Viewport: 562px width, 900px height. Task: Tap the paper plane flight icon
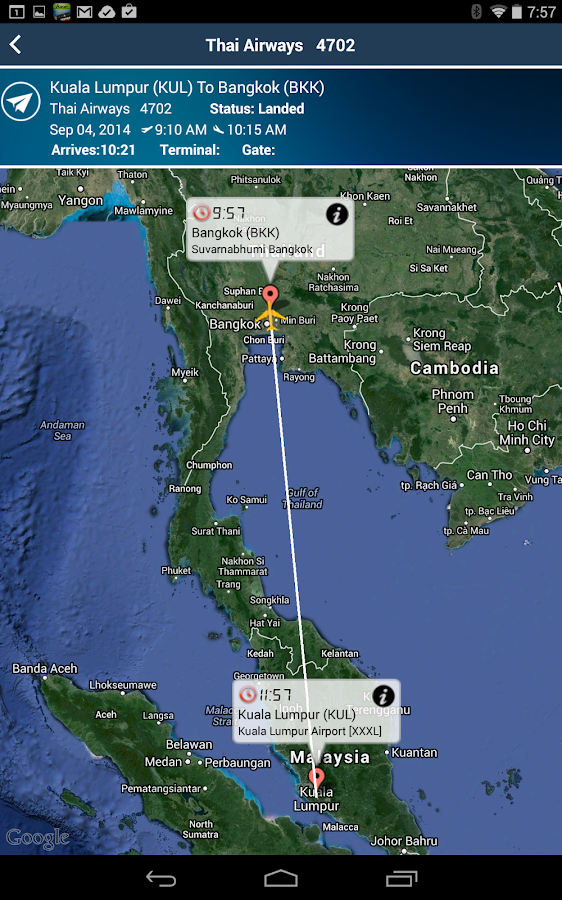tap(21, 102)
